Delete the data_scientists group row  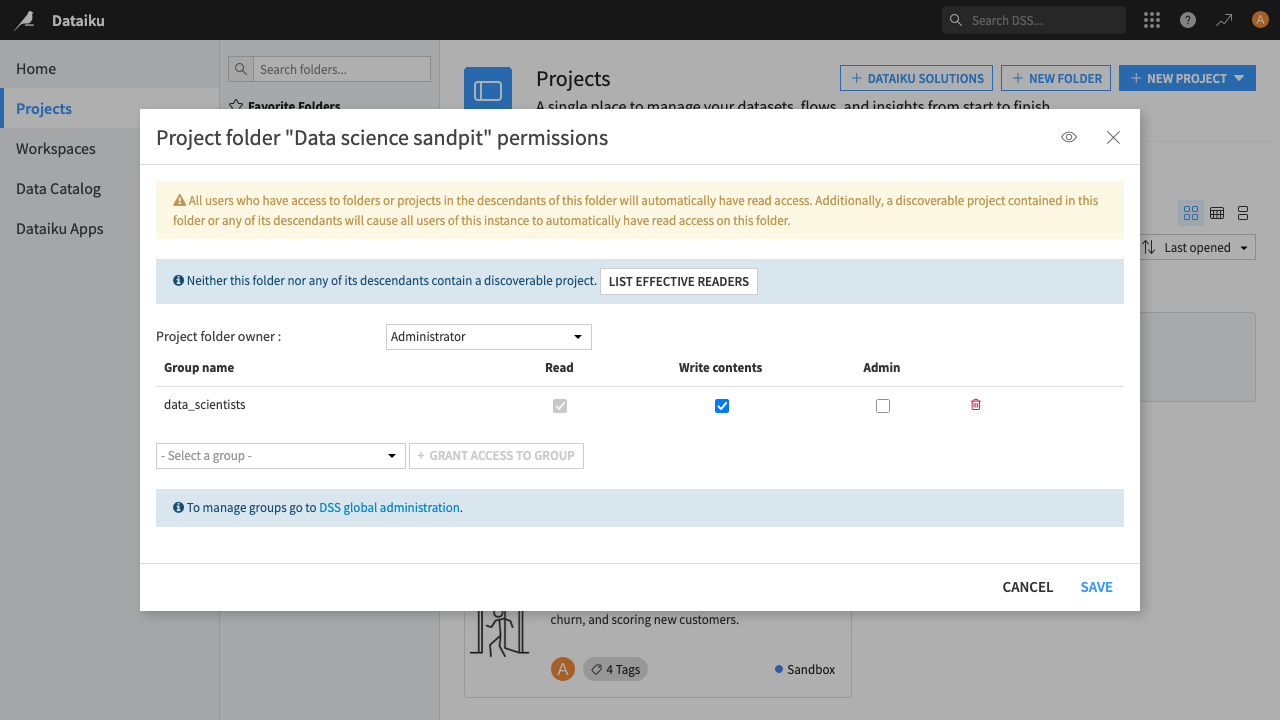(976, 405)
